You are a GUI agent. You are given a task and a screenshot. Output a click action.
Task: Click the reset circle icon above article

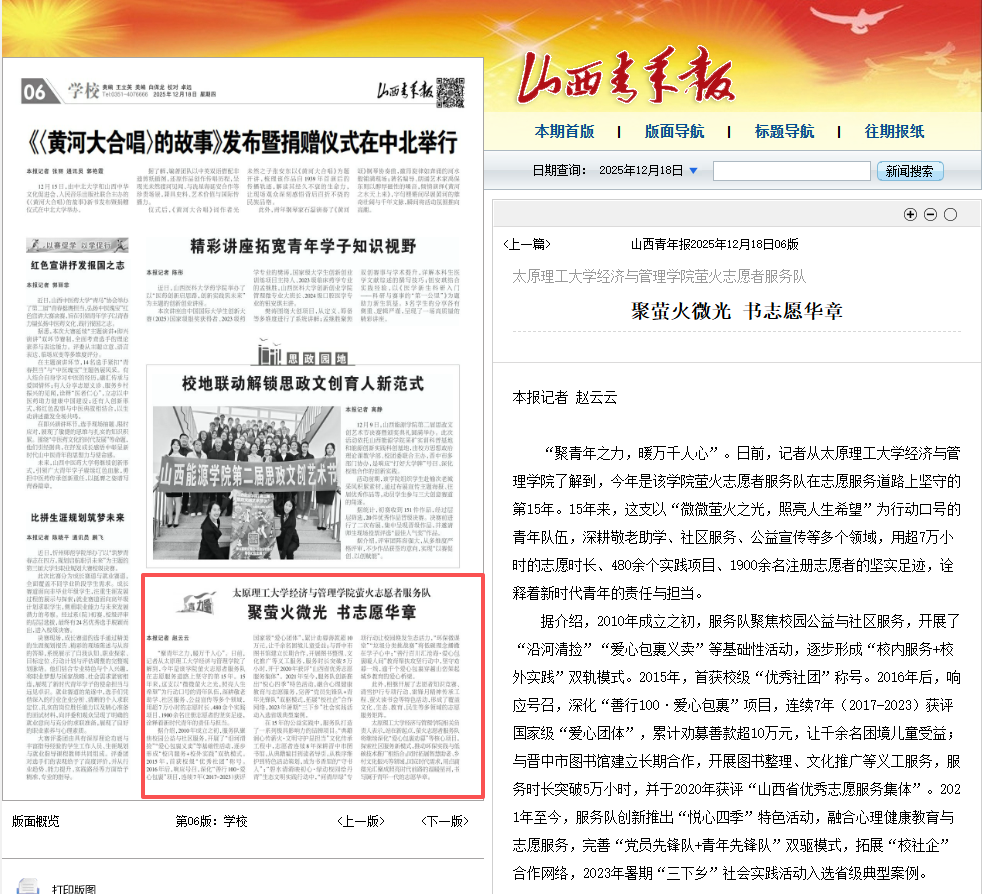pyautogui.click(x=950, y=214)
